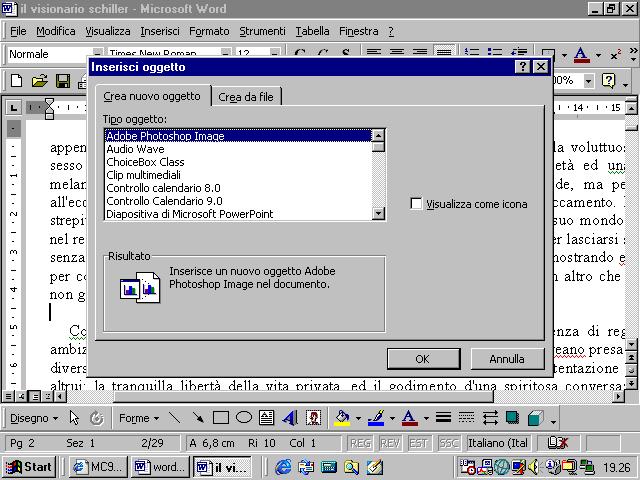640x480 pixels.
Task: Select the Line drawing tool
Action: tap(175, 418)
